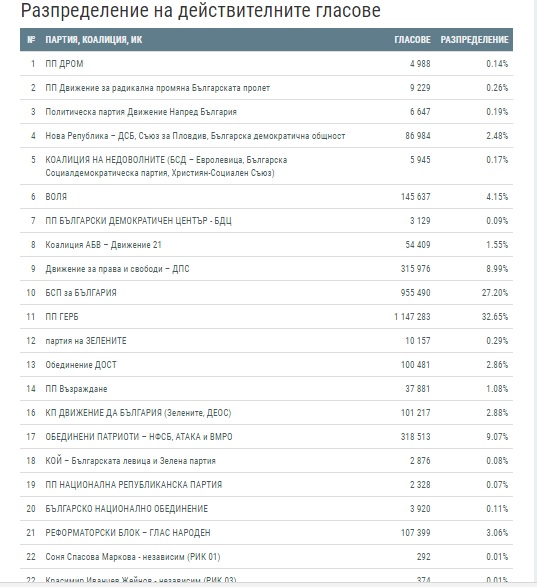Click the РАЗПРЕДЕЛЕНИЕ column header
The image size is (537, 587).
[x=474, y=40]
